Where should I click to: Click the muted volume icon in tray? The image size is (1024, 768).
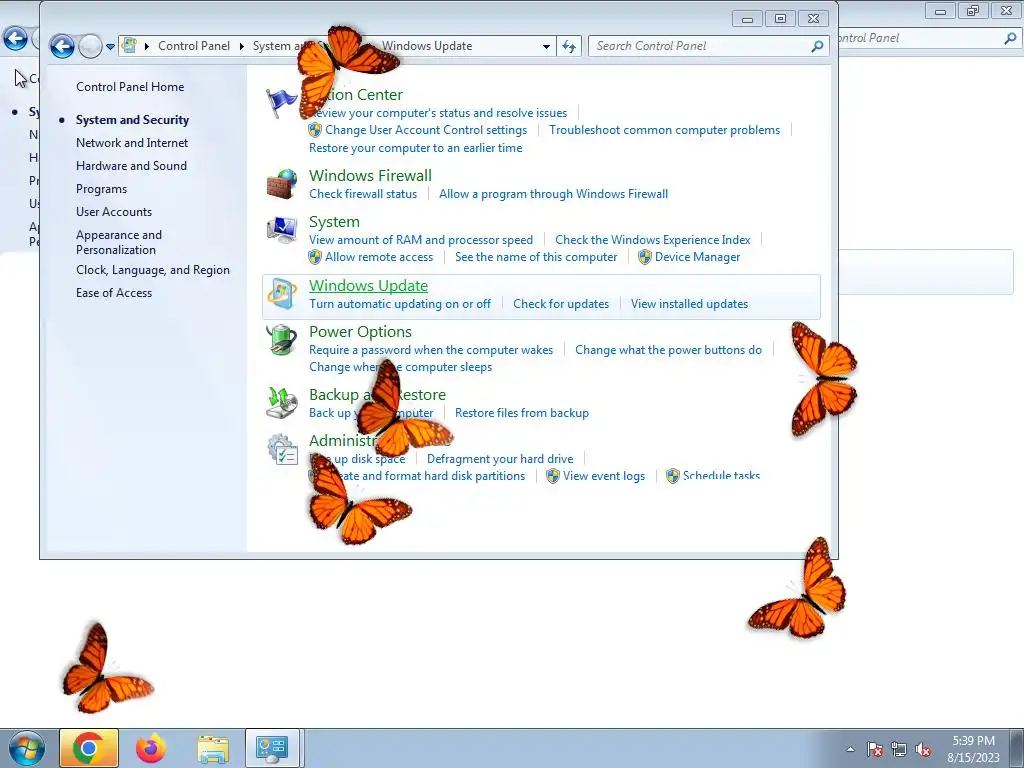tap(923, 749)
